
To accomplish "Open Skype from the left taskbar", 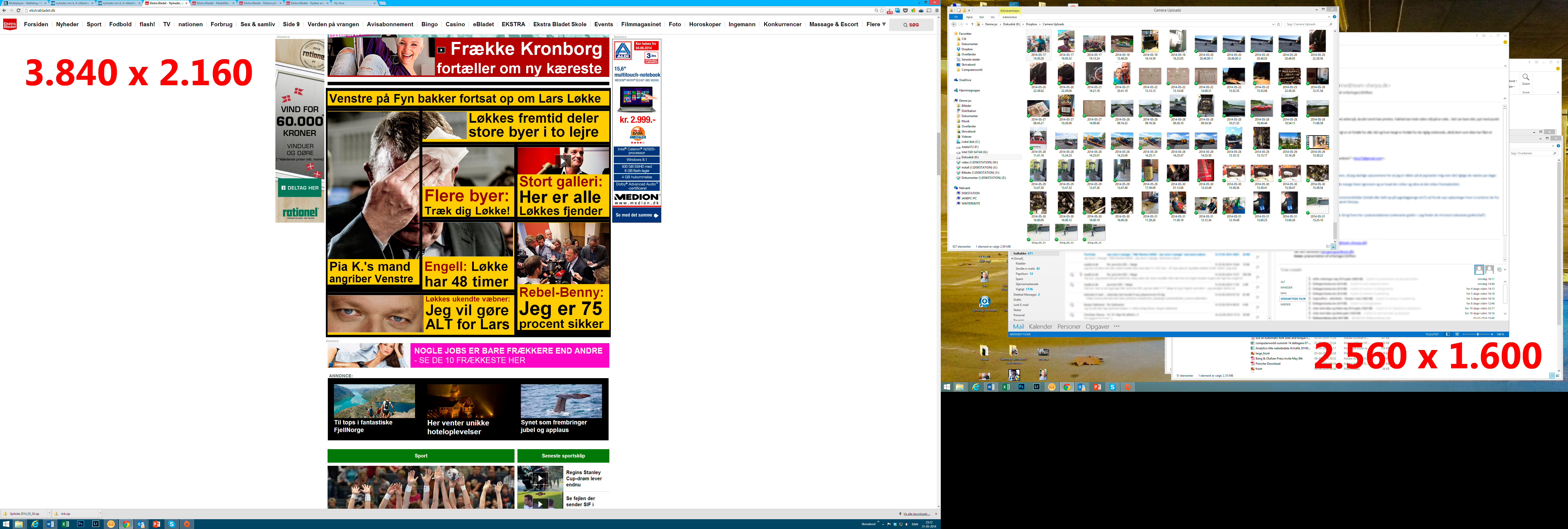I will point(172,524).
